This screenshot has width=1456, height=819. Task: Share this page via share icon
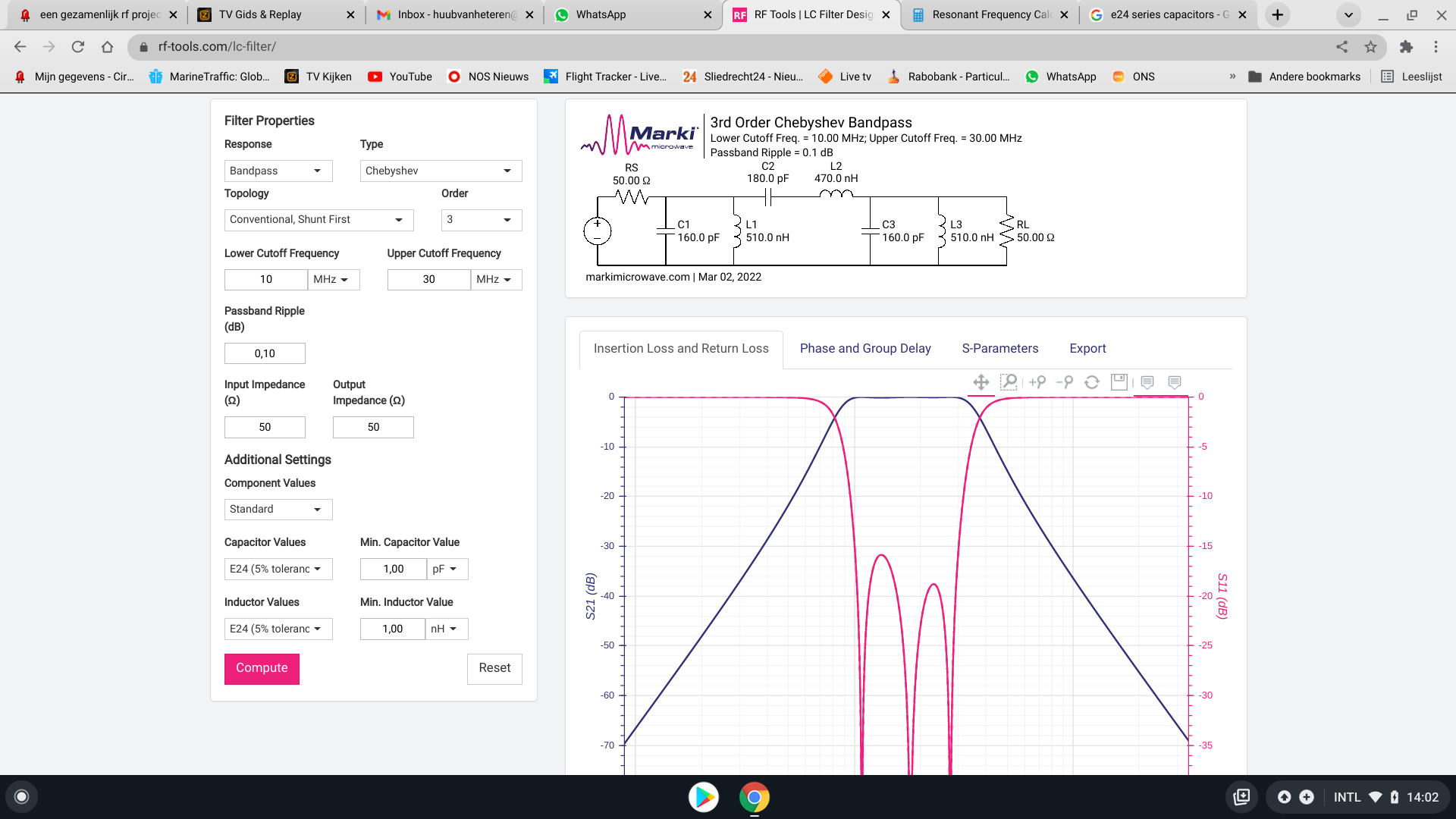(1342, 47)
